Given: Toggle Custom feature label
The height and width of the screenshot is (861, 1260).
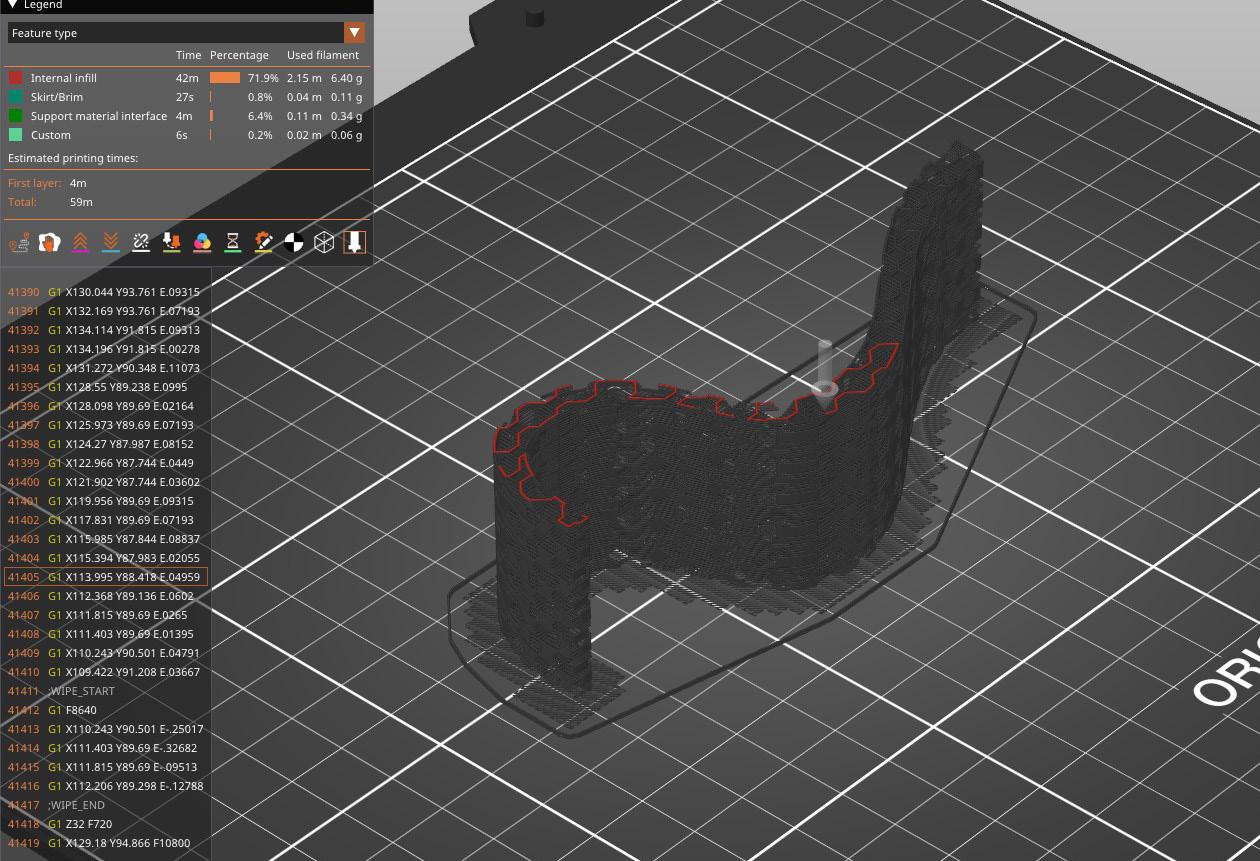Looking at the screenshot, I should point(51,135).
